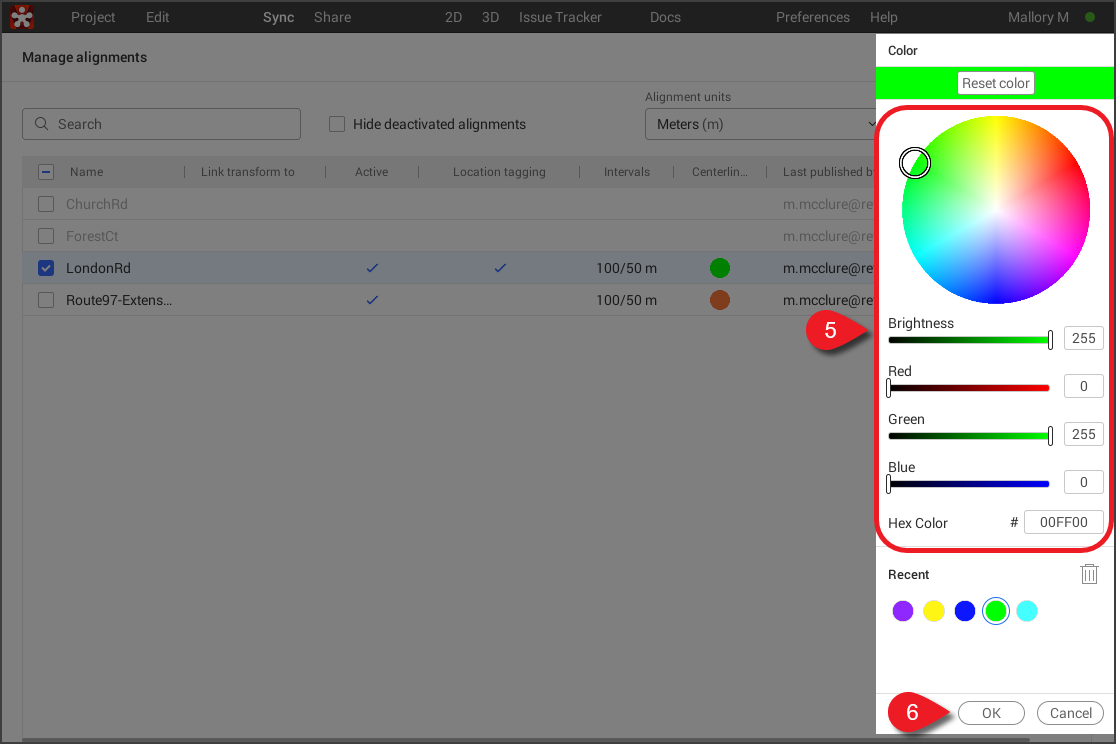The image size is (1116, 744).
Task: Click the app logo icon in top-left
Action: 22,17
